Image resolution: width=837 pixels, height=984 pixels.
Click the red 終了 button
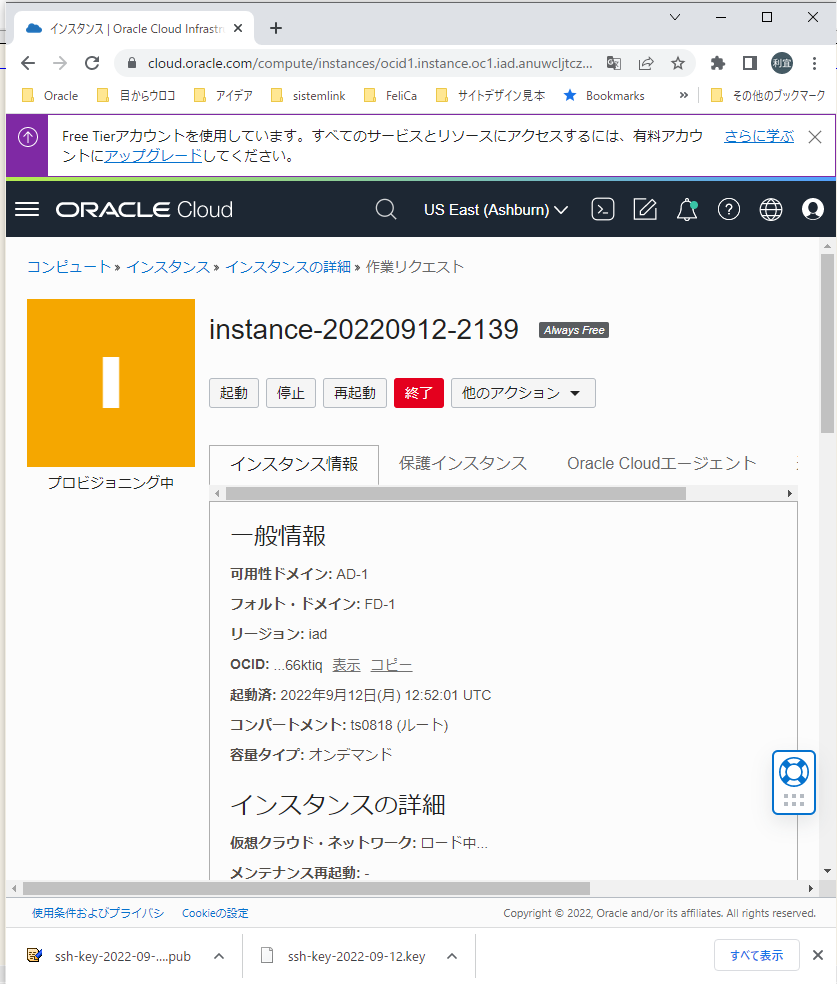[419, 393]
